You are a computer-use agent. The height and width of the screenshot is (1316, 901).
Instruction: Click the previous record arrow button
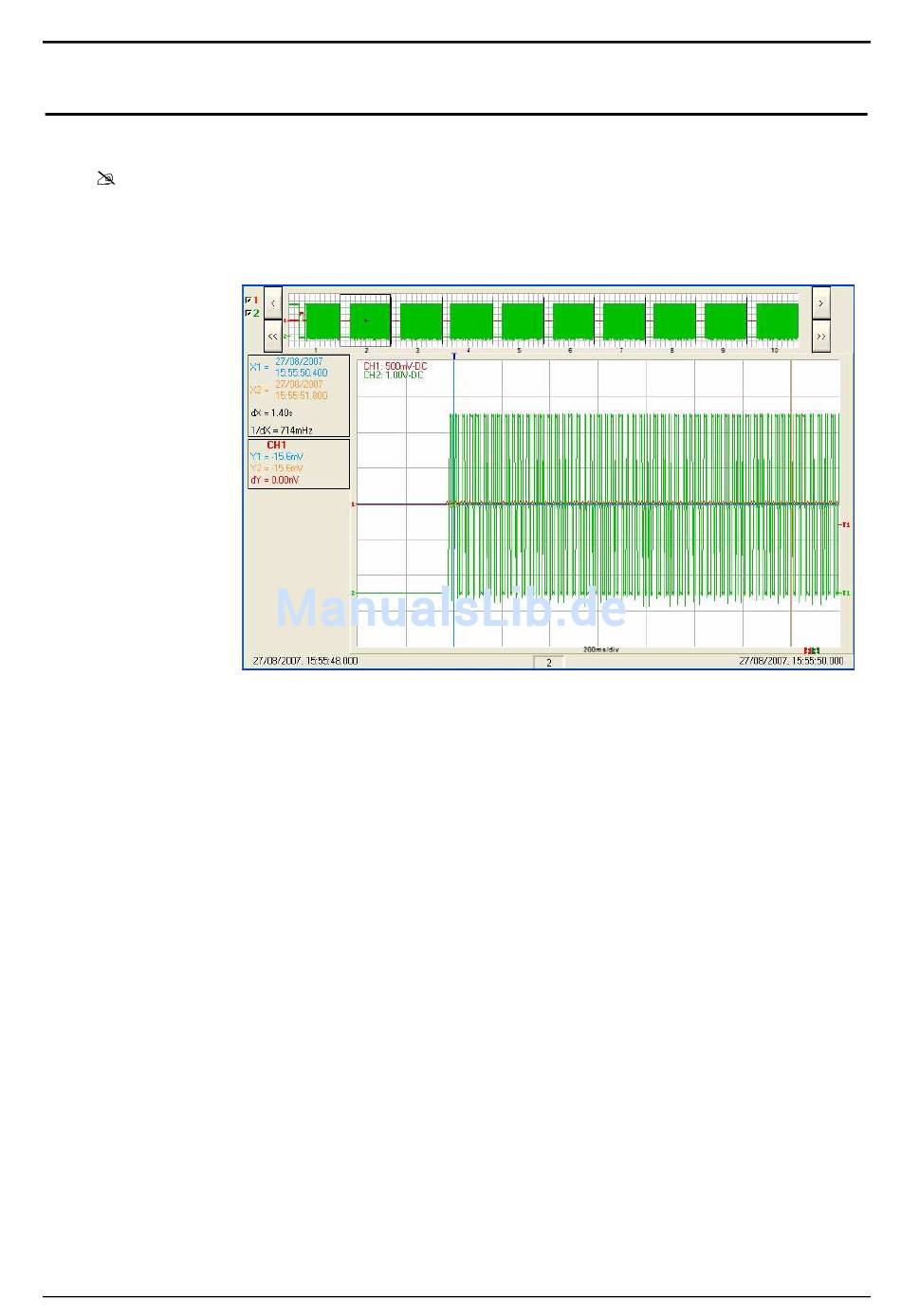273,303
